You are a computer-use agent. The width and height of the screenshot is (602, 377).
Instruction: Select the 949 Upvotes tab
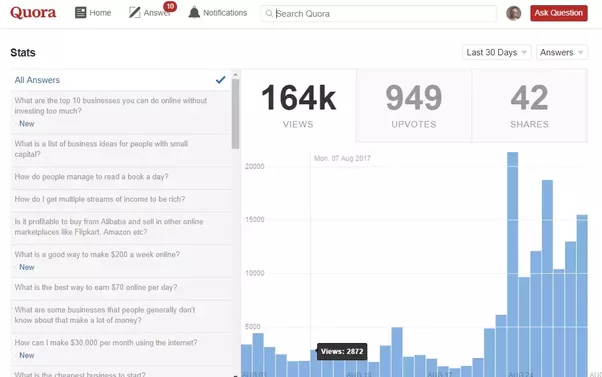(414, 106)
